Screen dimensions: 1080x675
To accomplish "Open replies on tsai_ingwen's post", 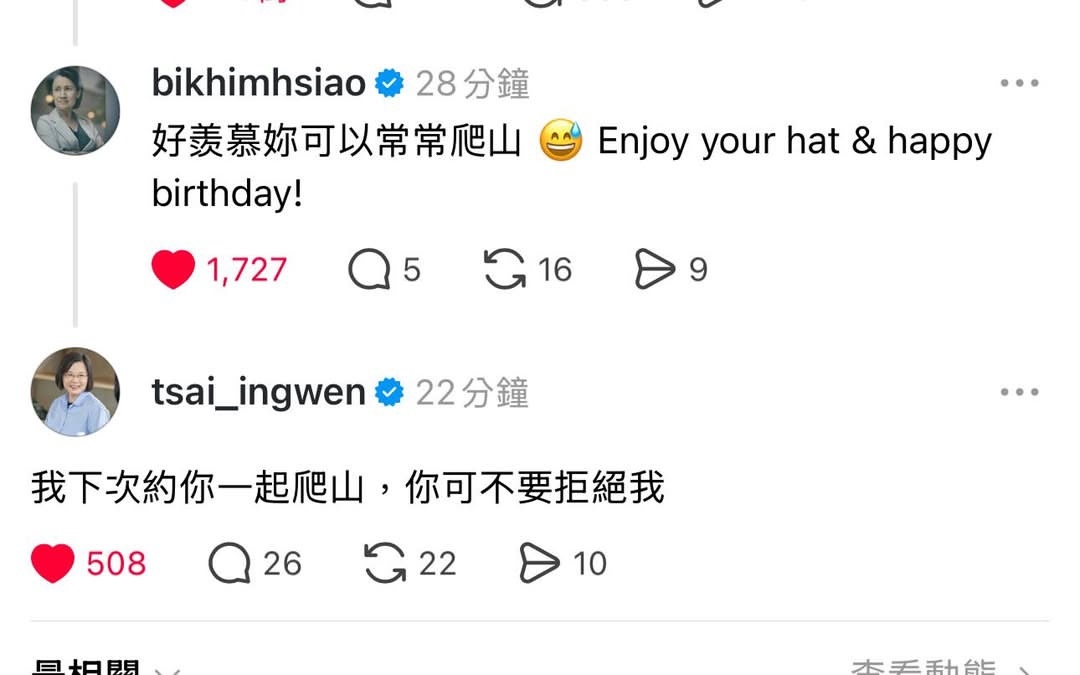I will click(229, 563).
